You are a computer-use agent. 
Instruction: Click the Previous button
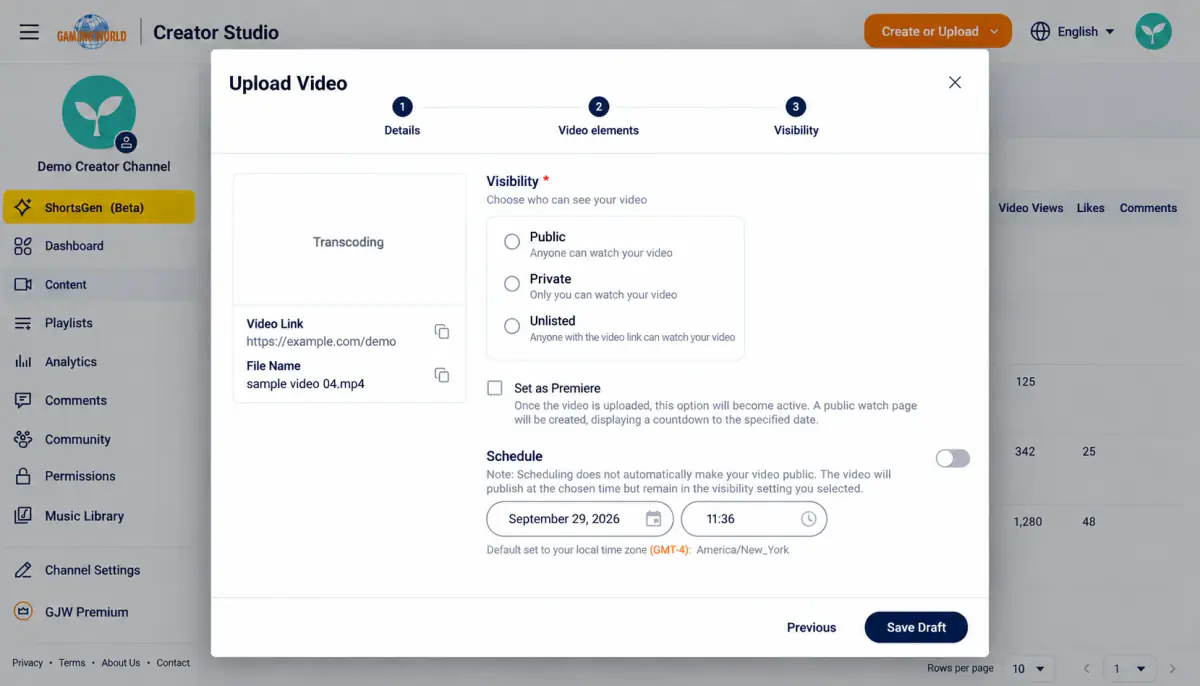click(x=811, y=628)
